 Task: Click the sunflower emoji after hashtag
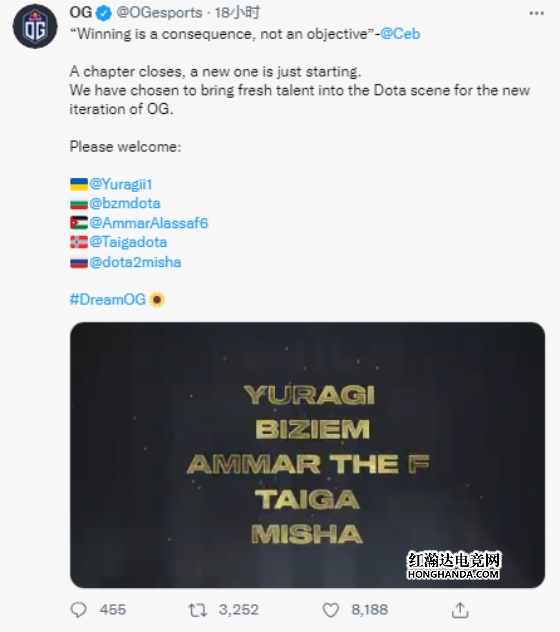tap(157, 299)
